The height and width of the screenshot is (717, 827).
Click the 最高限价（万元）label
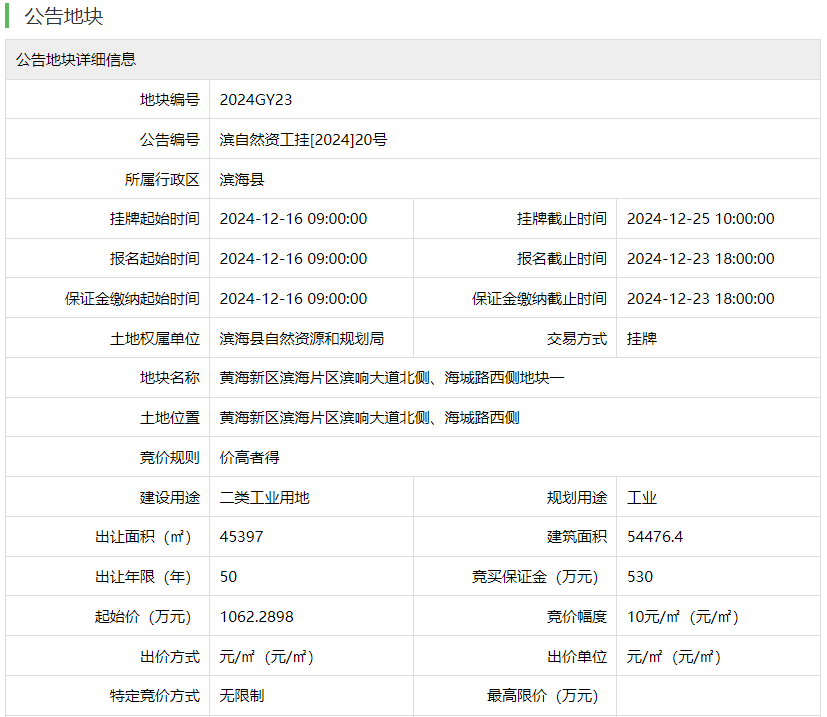543,696
